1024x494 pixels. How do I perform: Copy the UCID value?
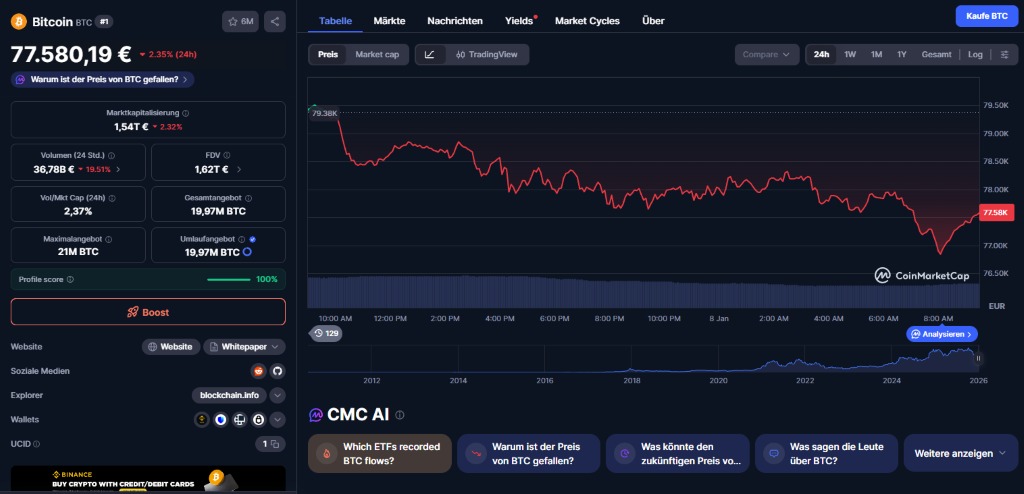pyautogui.click(x=271, y=444)
